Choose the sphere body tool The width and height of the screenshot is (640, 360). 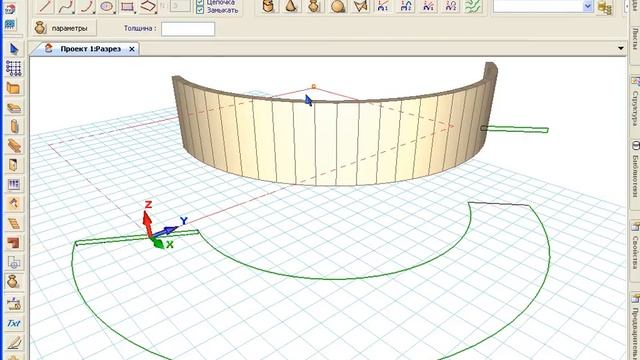click(338, 7)
